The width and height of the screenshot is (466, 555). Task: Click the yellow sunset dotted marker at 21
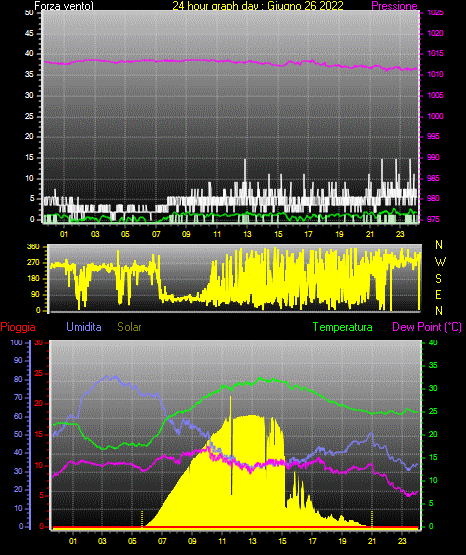click(372, 519)
